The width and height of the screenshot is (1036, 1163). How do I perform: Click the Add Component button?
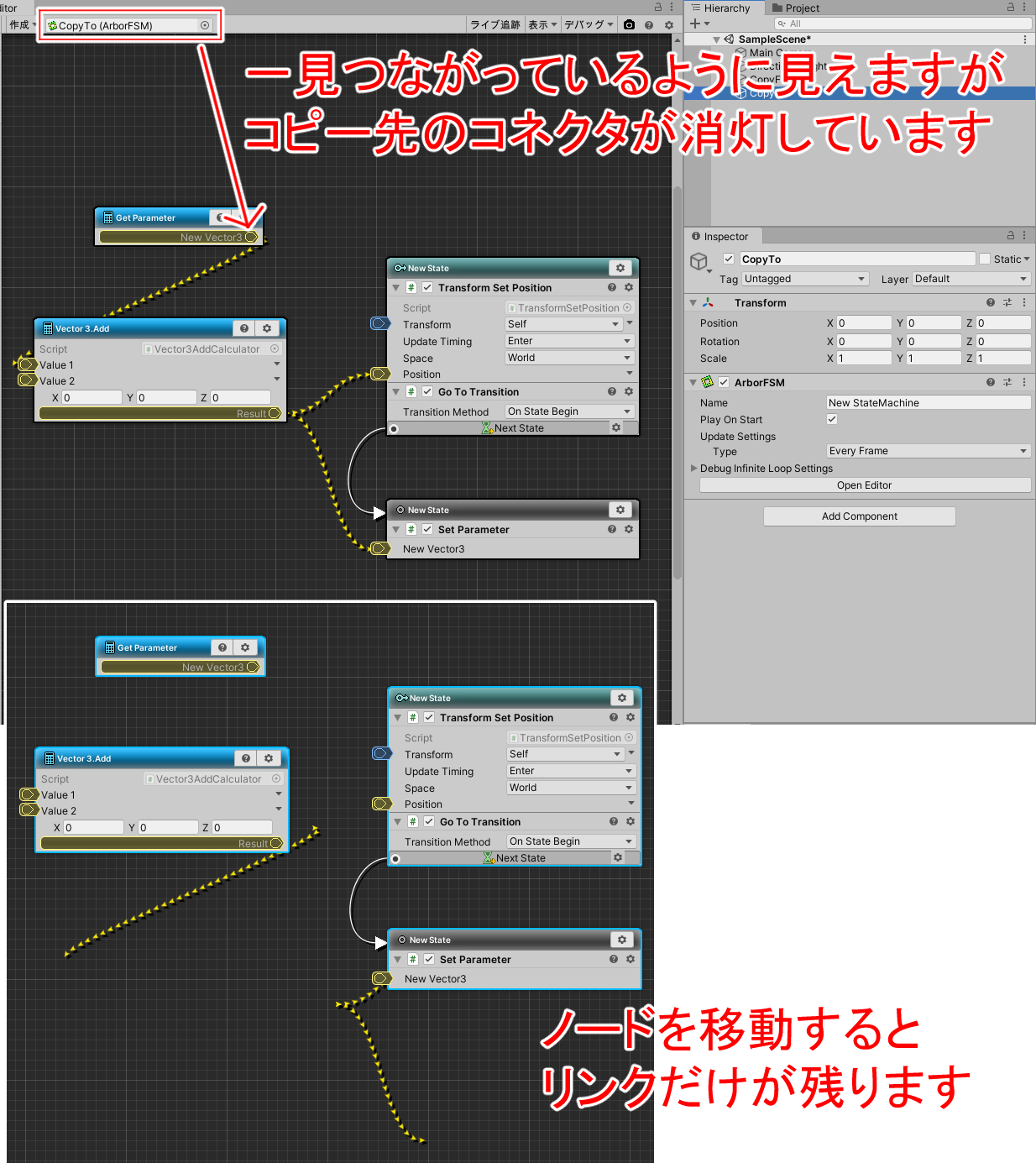859,516
